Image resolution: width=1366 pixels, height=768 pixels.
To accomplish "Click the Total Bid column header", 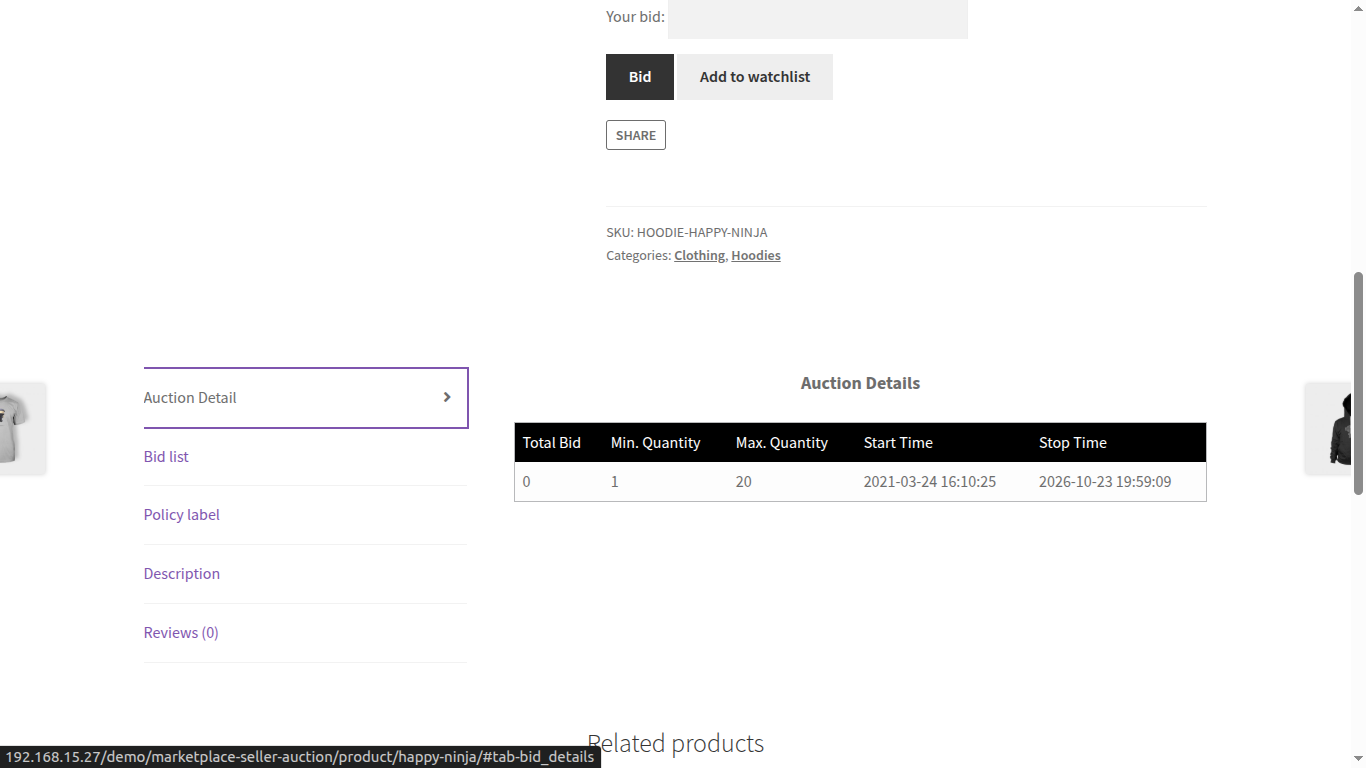I will (x=552, y=443).
